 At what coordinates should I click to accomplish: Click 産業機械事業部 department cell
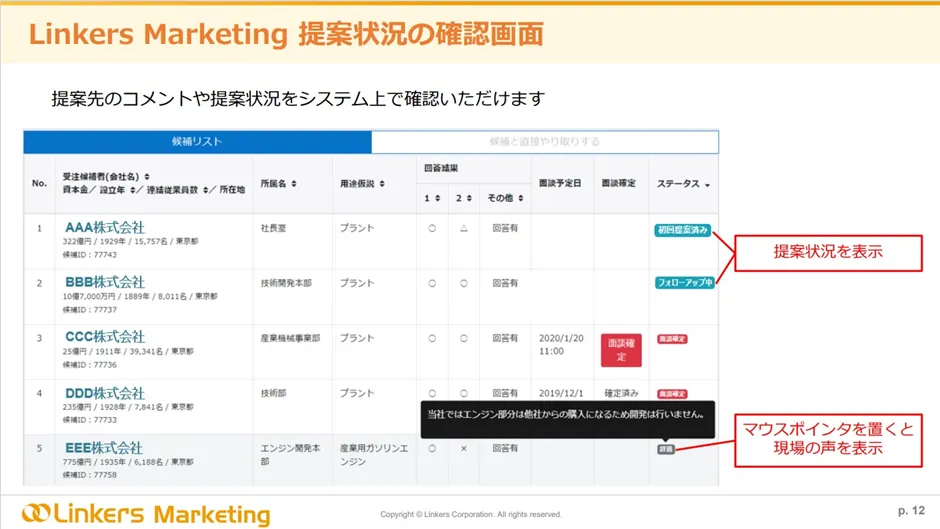click(290, 338)
